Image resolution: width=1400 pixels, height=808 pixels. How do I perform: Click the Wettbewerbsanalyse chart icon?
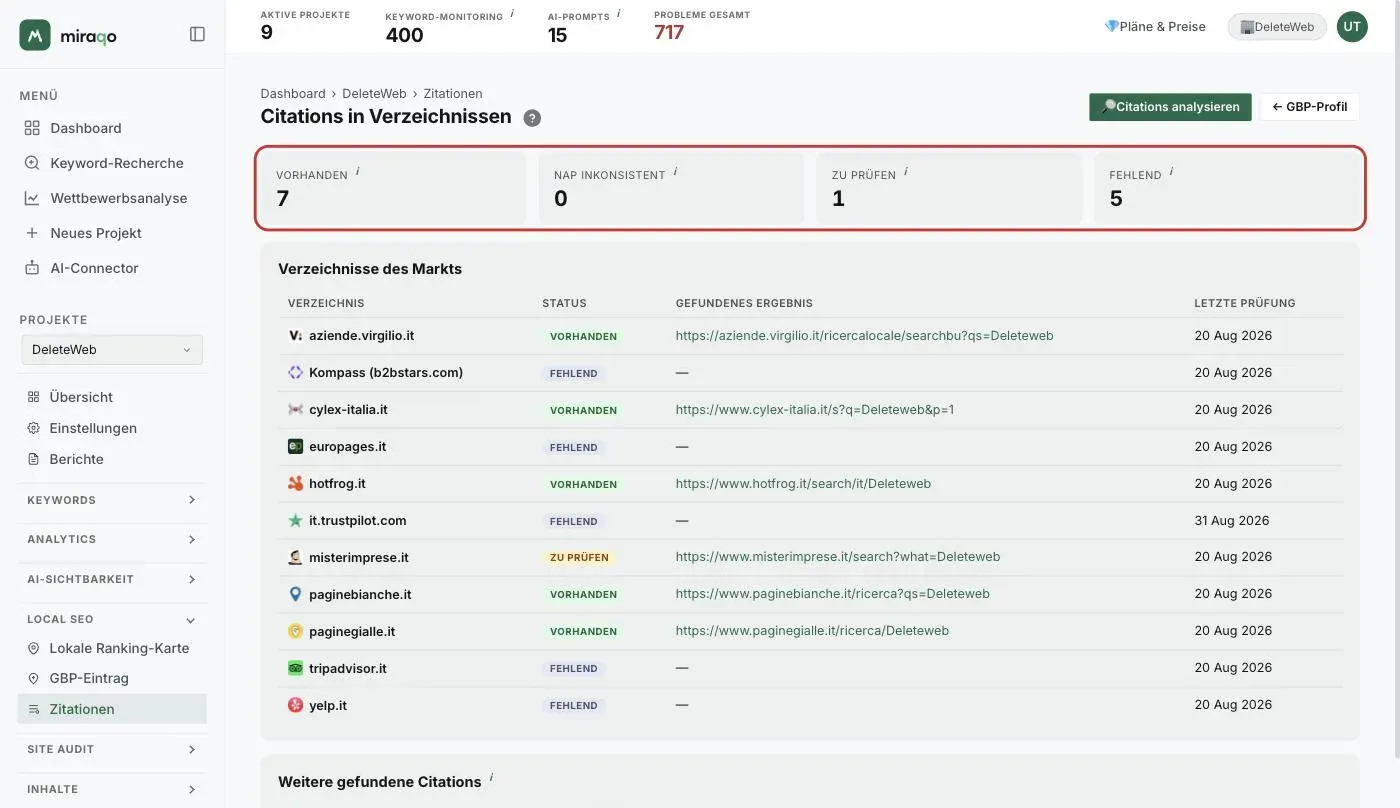pos(32,198)
